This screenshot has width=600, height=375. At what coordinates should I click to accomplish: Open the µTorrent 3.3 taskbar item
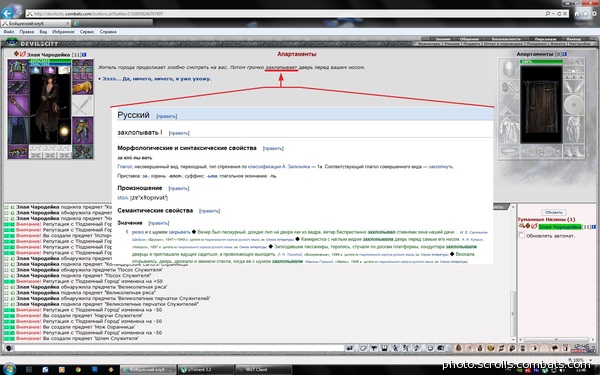(x=206, y=369)
